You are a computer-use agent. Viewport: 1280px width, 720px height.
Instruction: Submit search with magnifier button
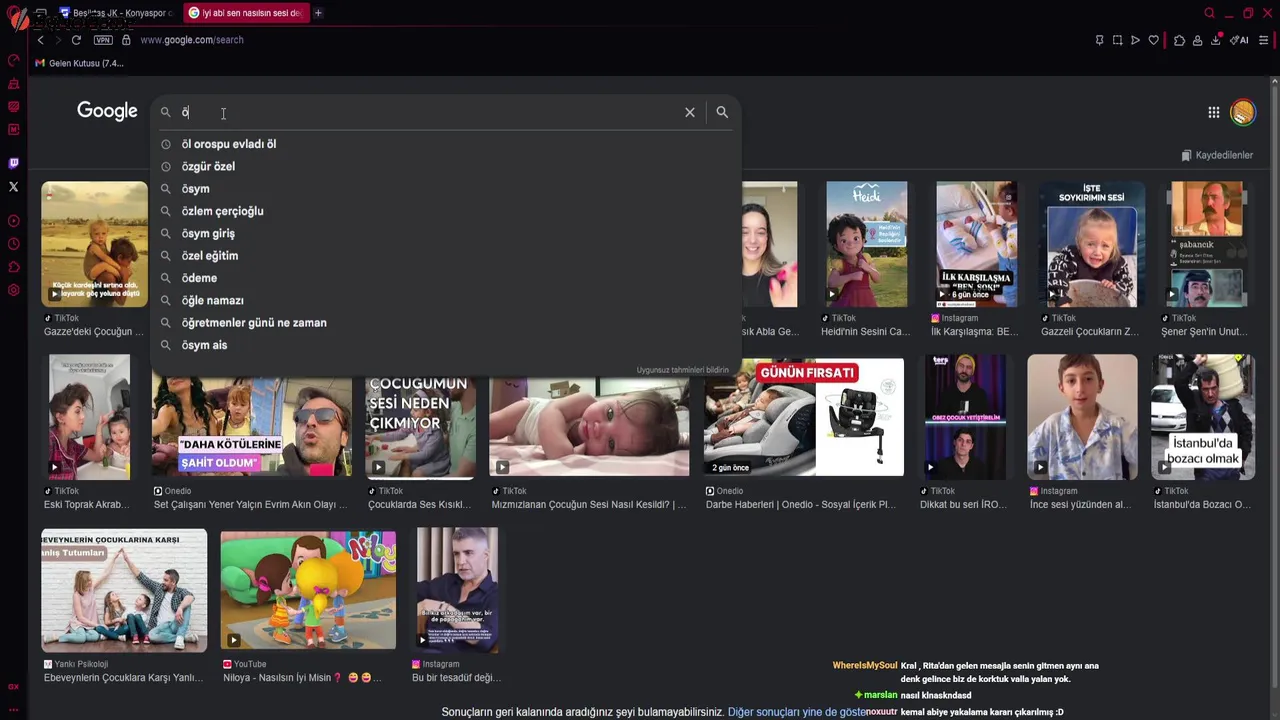click(x=722, y=112)
